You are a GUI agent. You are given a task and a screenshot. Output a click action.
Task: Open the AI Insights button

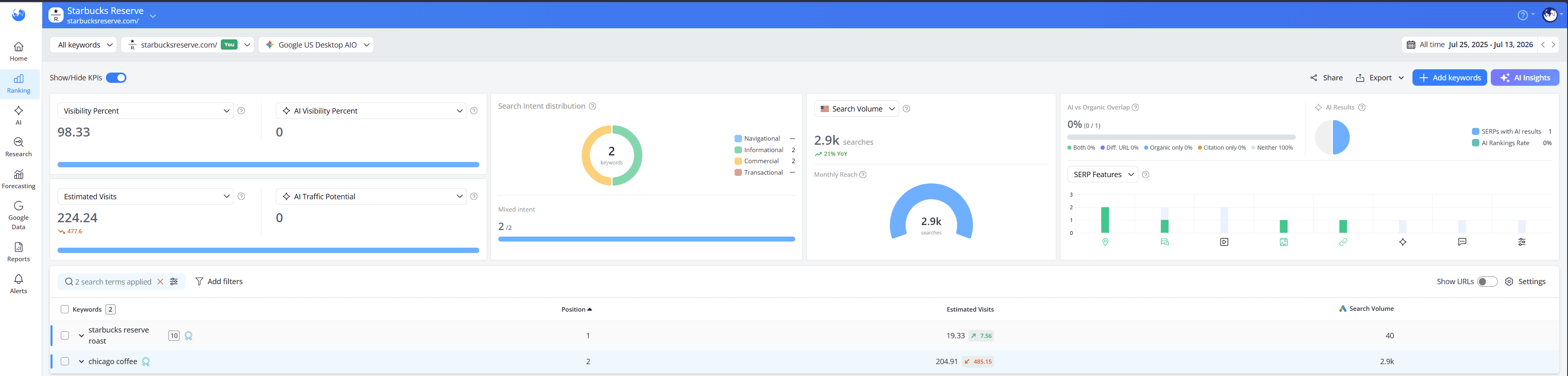pos(1525,78)
